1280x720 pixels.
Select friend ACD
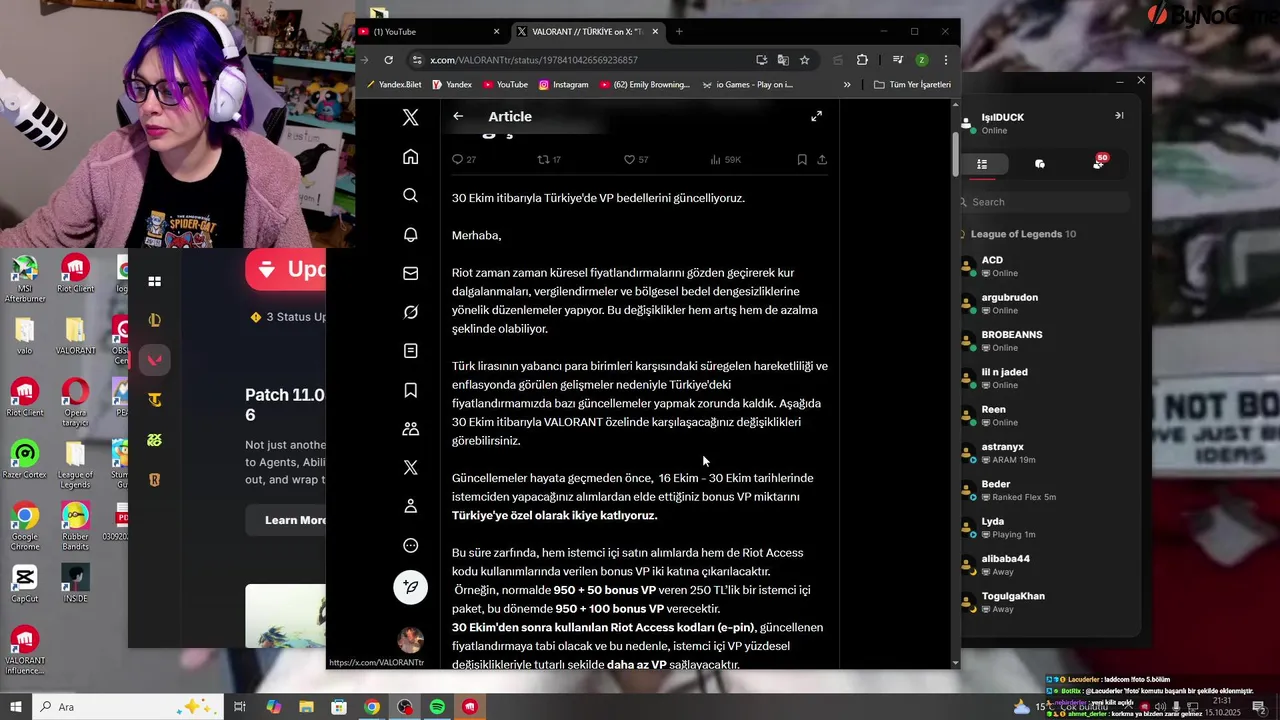pos(1045,266)
